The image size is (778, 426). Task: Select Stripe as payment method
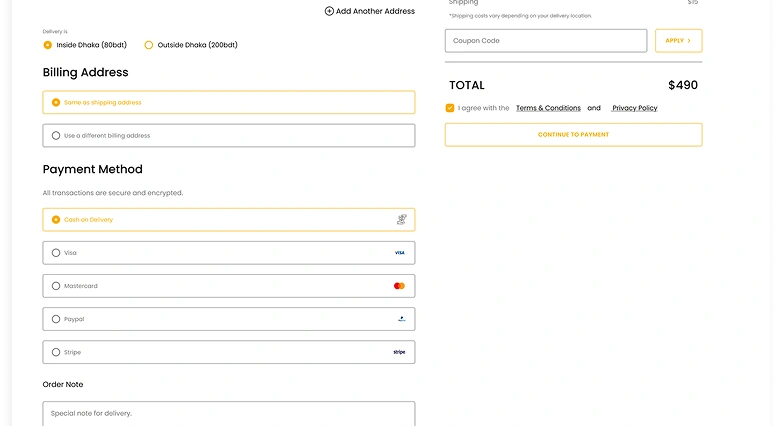click(56, 352)
